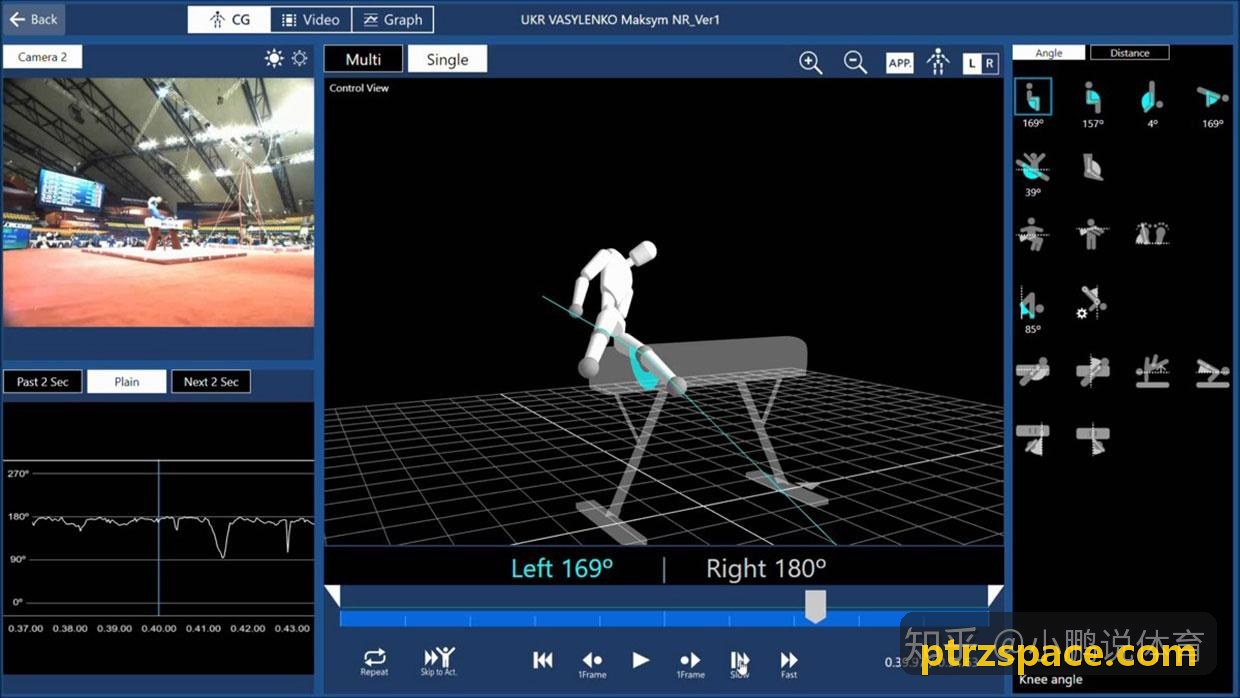
Task: Select the 169° knee angle icon
Action: coord(1033,97)
